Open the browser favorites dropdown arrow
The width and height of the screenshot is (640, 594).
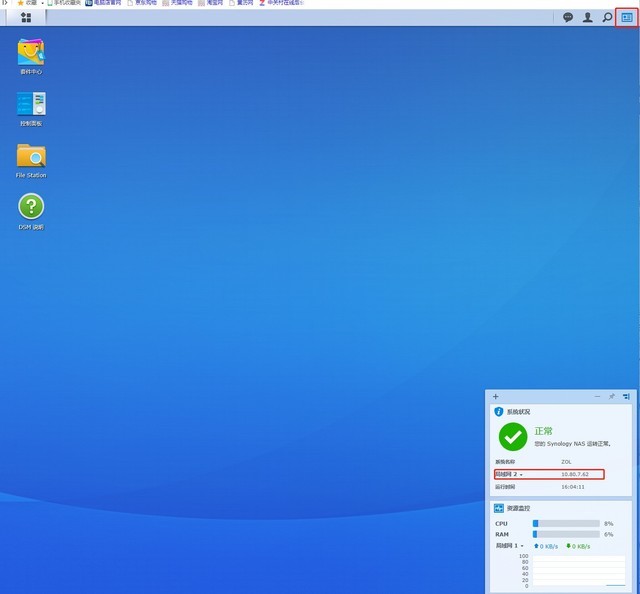pos(42,4)
